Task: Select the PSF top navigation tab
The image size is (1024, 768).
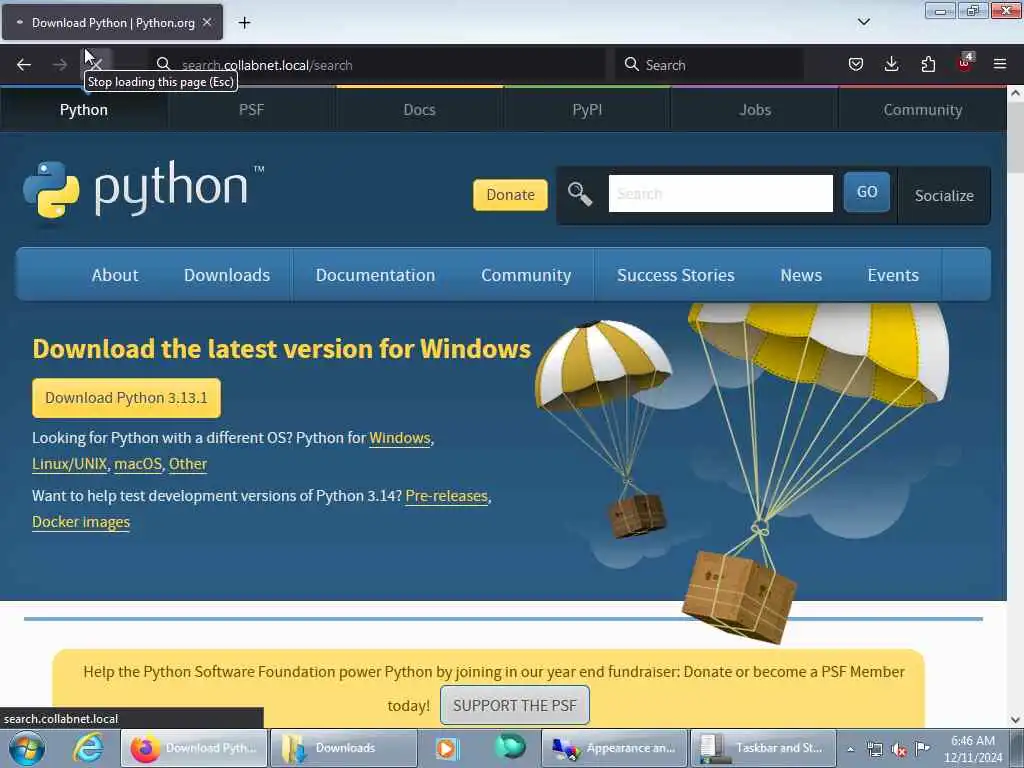Action: (x=251, y=110)
